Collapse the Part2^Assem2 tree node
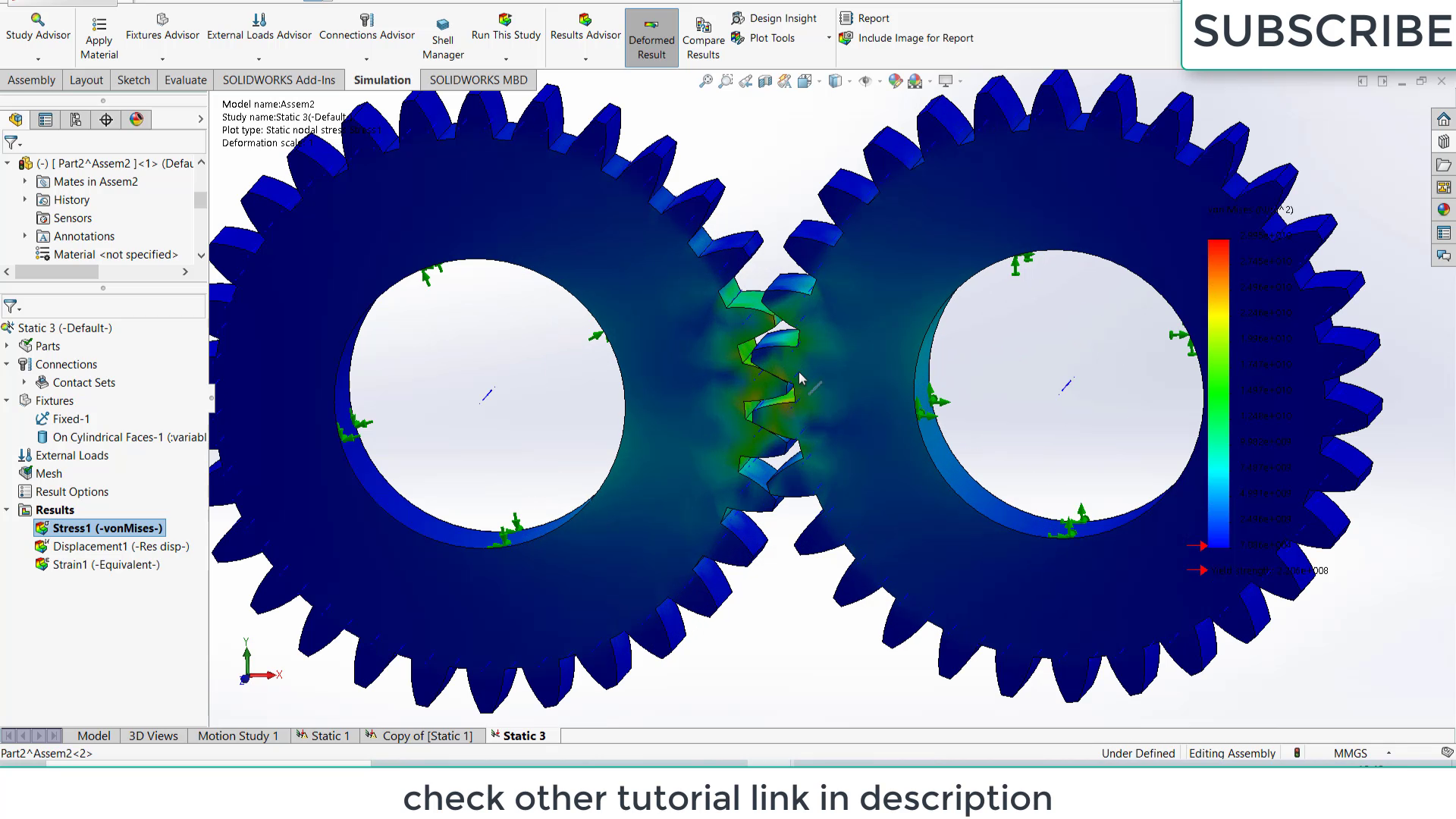The height and width of the screenshot is (819, 1456). tap(8, 163)
